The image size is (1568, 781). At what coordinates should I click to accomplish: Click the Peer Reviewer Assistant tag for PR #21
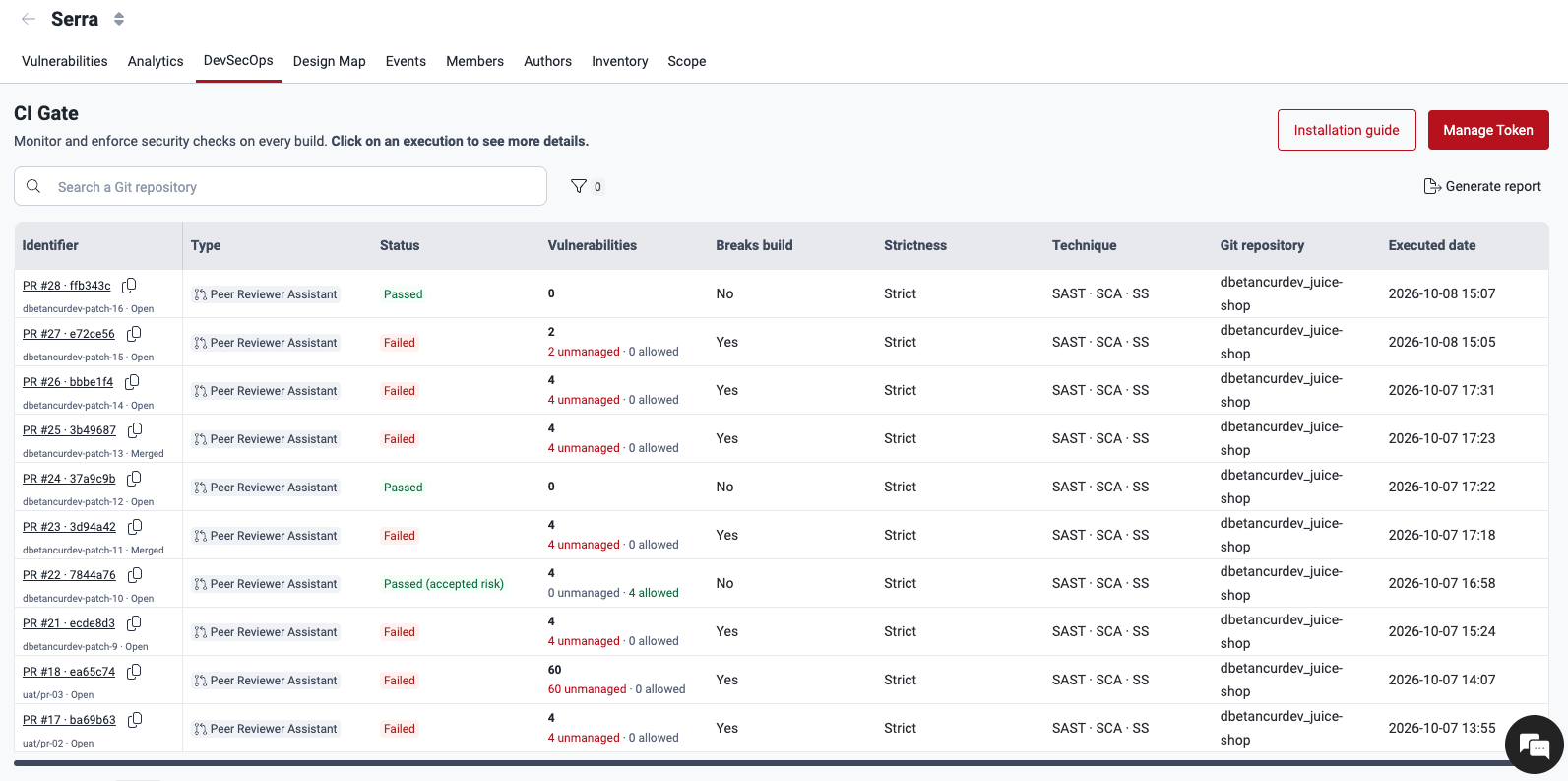click(266, 632)
